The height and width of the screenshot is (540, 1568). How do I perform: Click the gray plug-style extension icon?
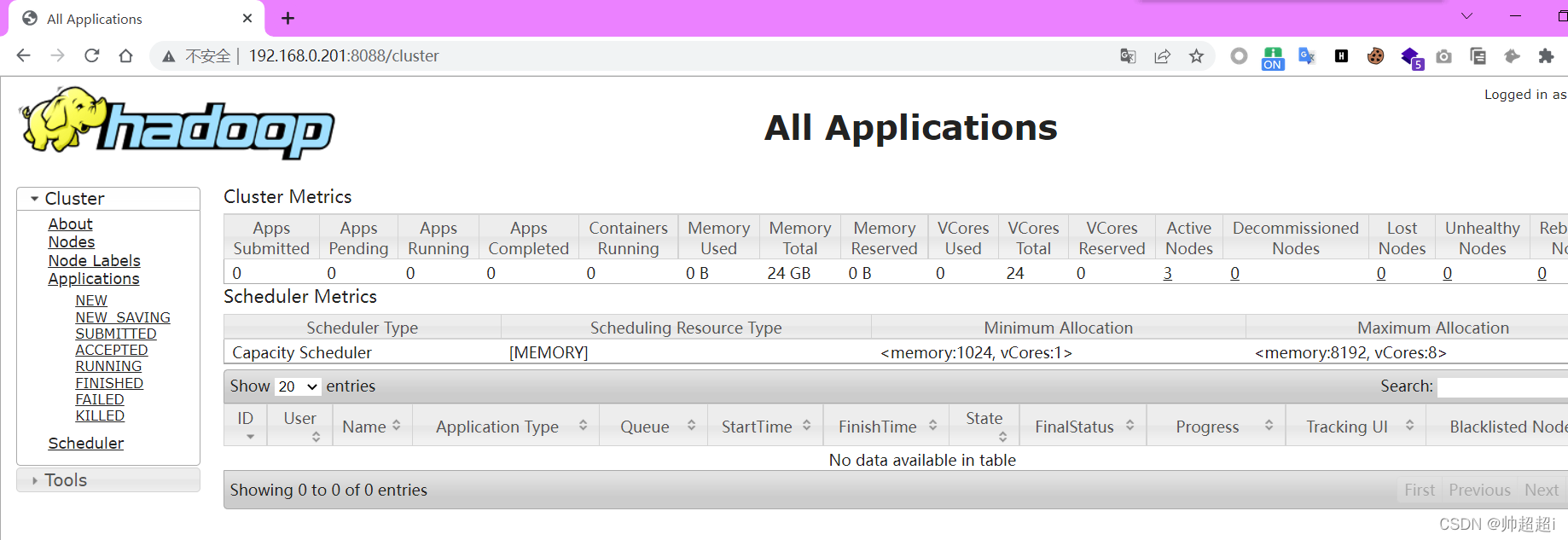pyautogui.click(x=1512, y=56)
